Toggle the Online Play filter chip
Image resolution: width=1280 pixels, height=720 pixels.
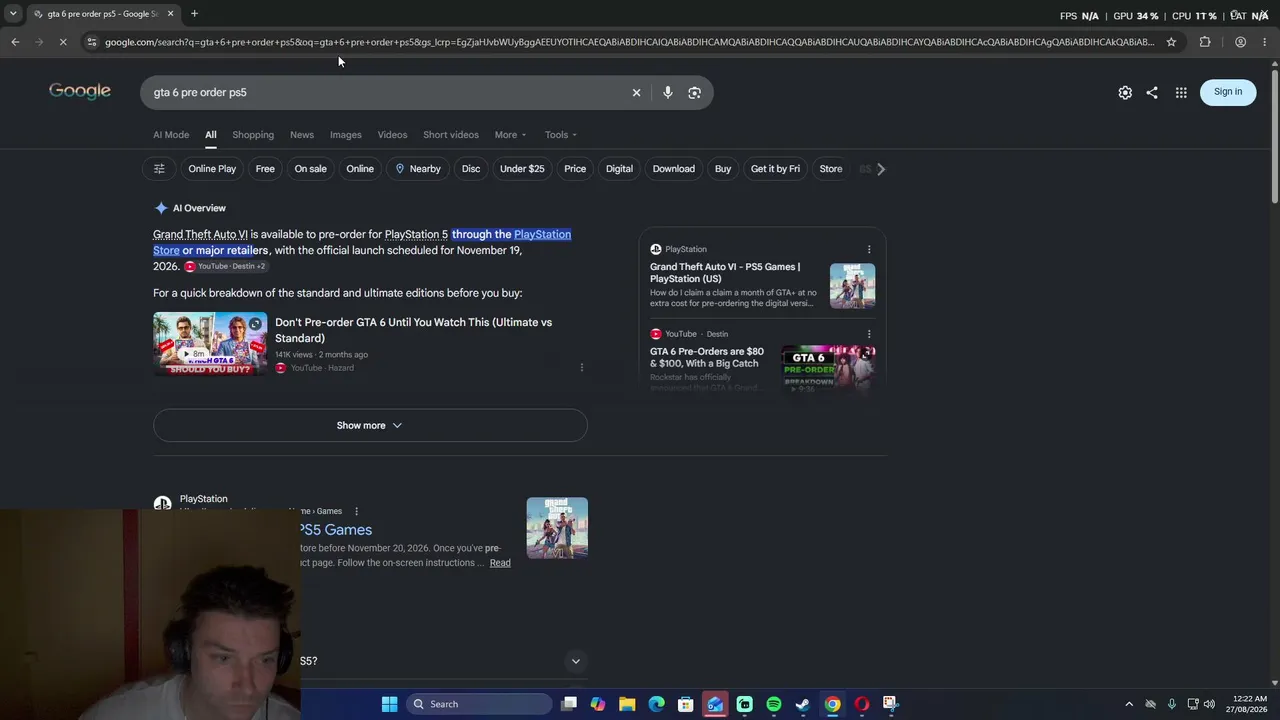pos(212,169)
